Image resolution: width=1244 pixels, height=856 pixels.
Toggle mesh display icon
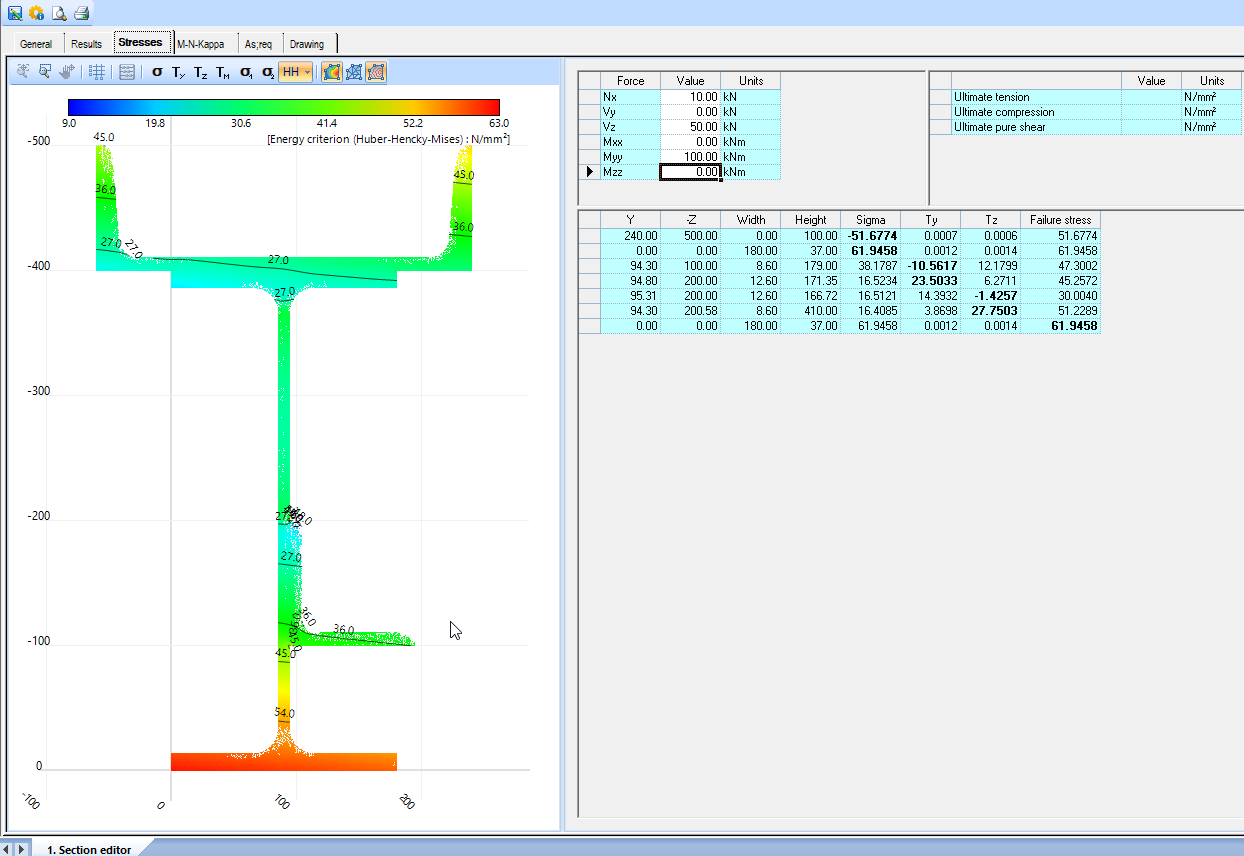354,72
